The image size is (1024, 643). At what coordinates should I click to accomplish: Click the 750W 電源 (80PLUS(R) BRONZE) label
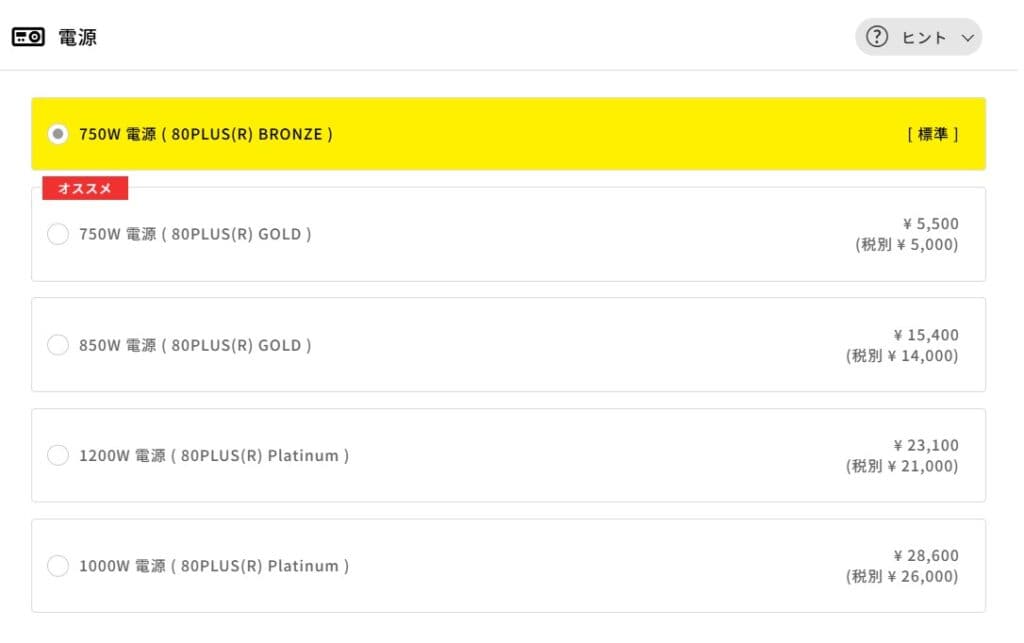pyautogui.click(x=206, y=133)
